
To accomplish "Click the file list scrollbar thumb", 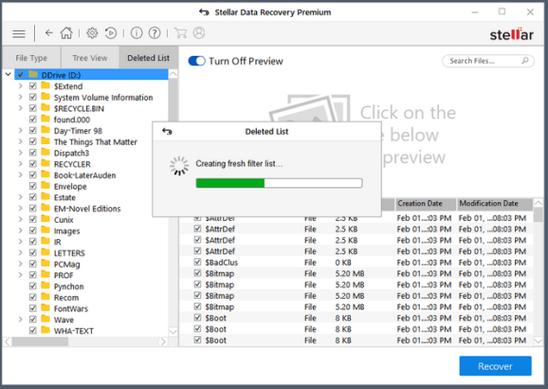I will pyautogui.click(x=539, y=215).
